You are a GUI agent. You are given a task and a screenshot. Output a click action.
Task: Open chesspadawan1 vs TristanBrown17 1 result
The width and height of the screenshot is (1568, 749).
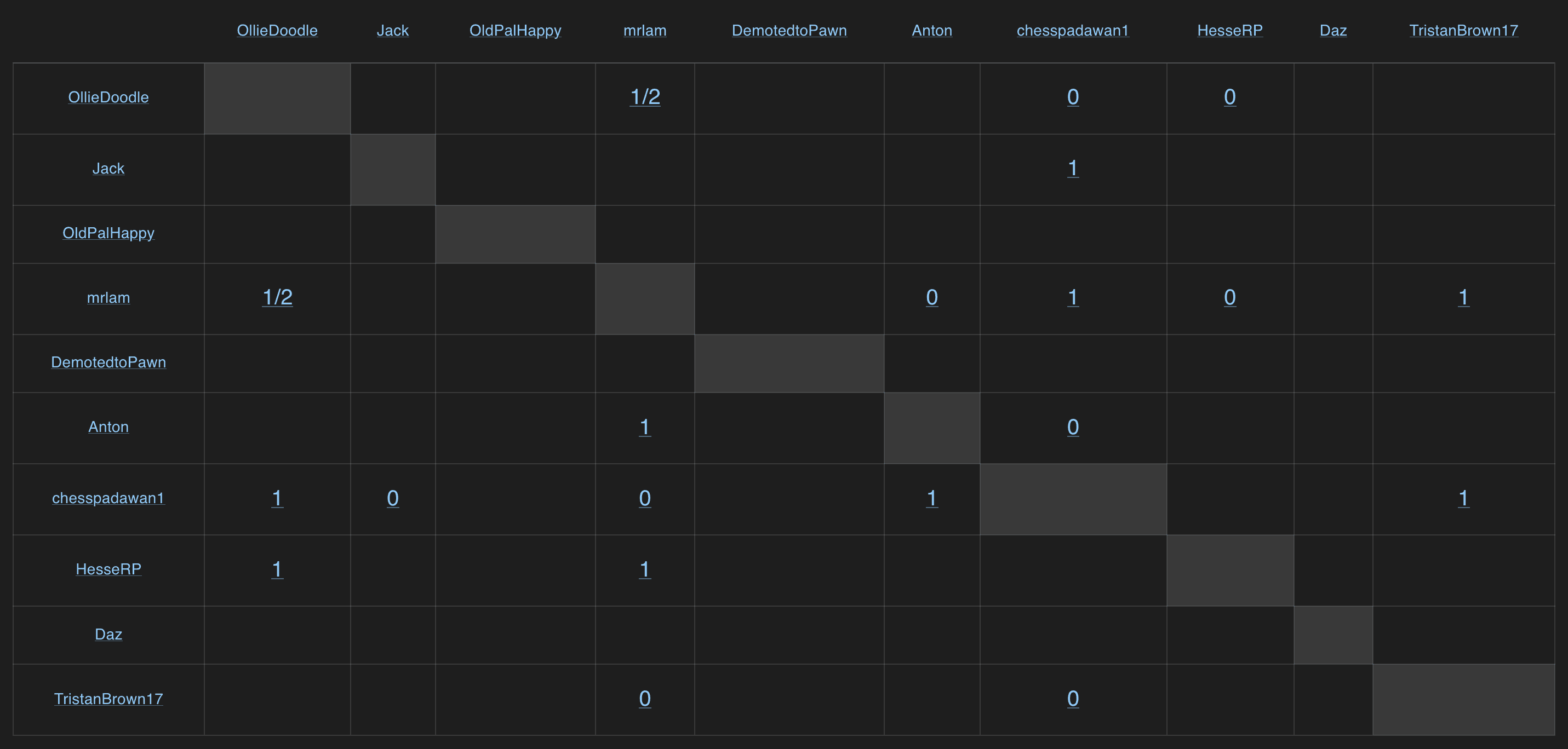coord(1463,498)
